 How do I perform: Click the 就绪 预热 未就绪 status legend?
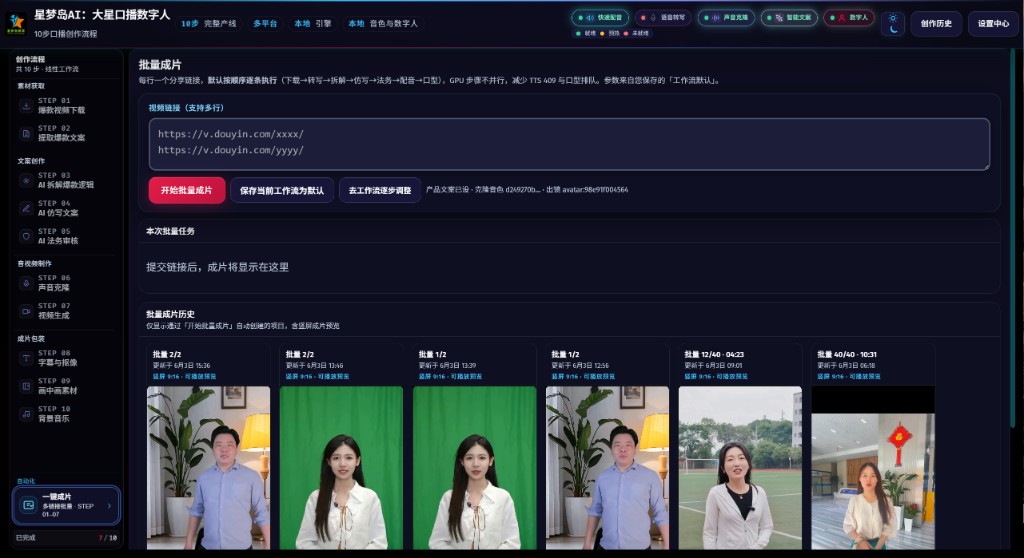pyautogui.click(x=613, y=33)
